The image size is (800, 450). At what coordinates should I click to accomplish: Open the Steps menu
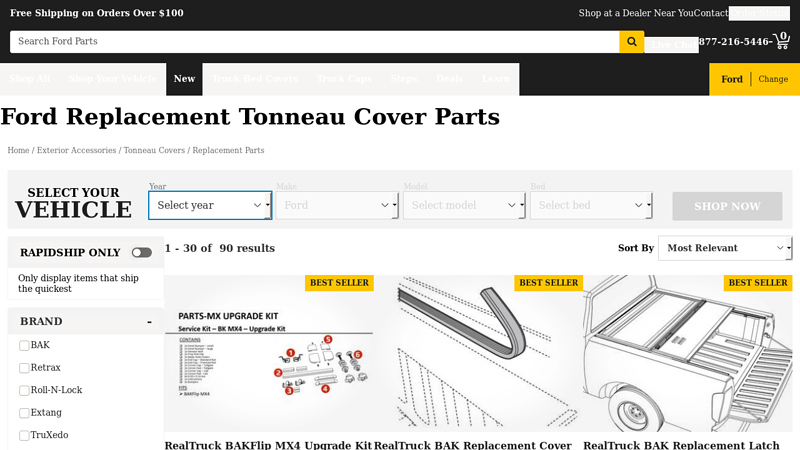click(404, 79)
